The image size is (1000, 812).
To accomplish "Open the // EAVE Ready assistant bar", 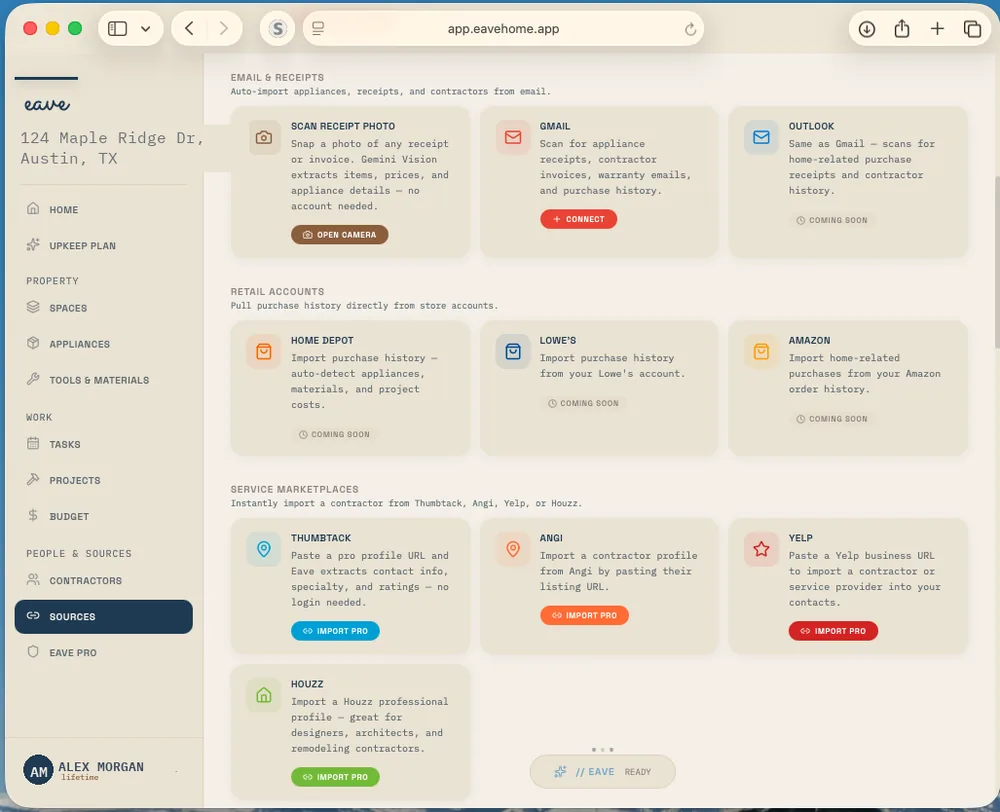I will click(602, 772).
